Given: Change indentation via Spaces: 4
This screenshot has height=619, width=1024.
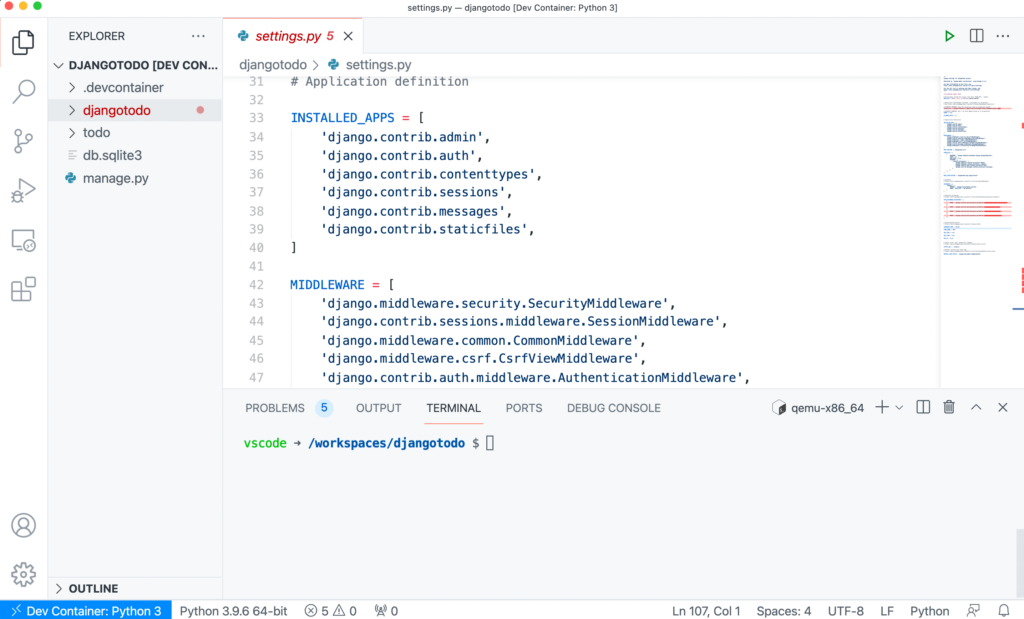Looking at the screenshot, I should pos(784,611).
